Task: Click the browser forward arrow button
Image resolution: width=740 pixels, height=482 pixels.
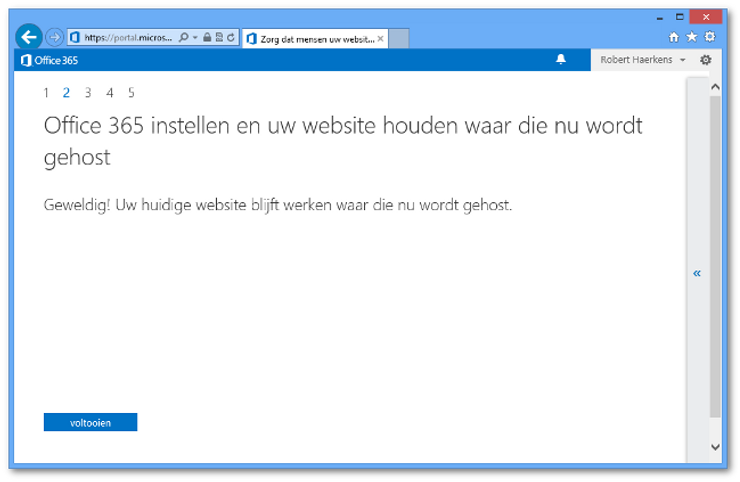Action: tap(54, 37)
